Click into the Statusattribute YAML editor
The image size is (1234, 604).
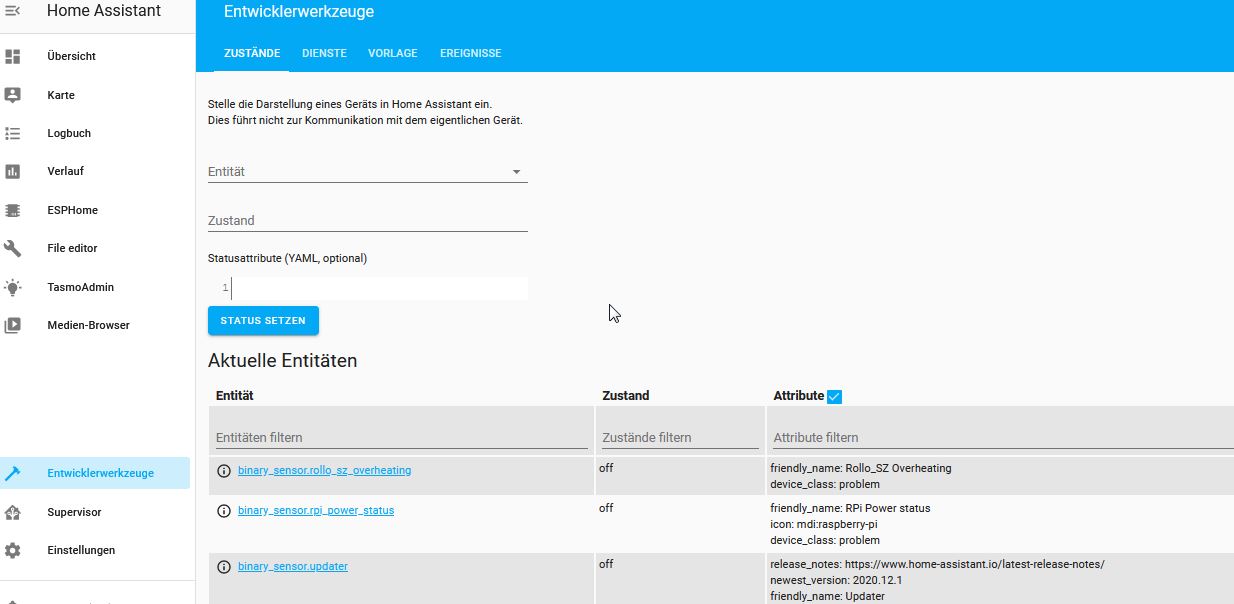(x=379, y=288)
